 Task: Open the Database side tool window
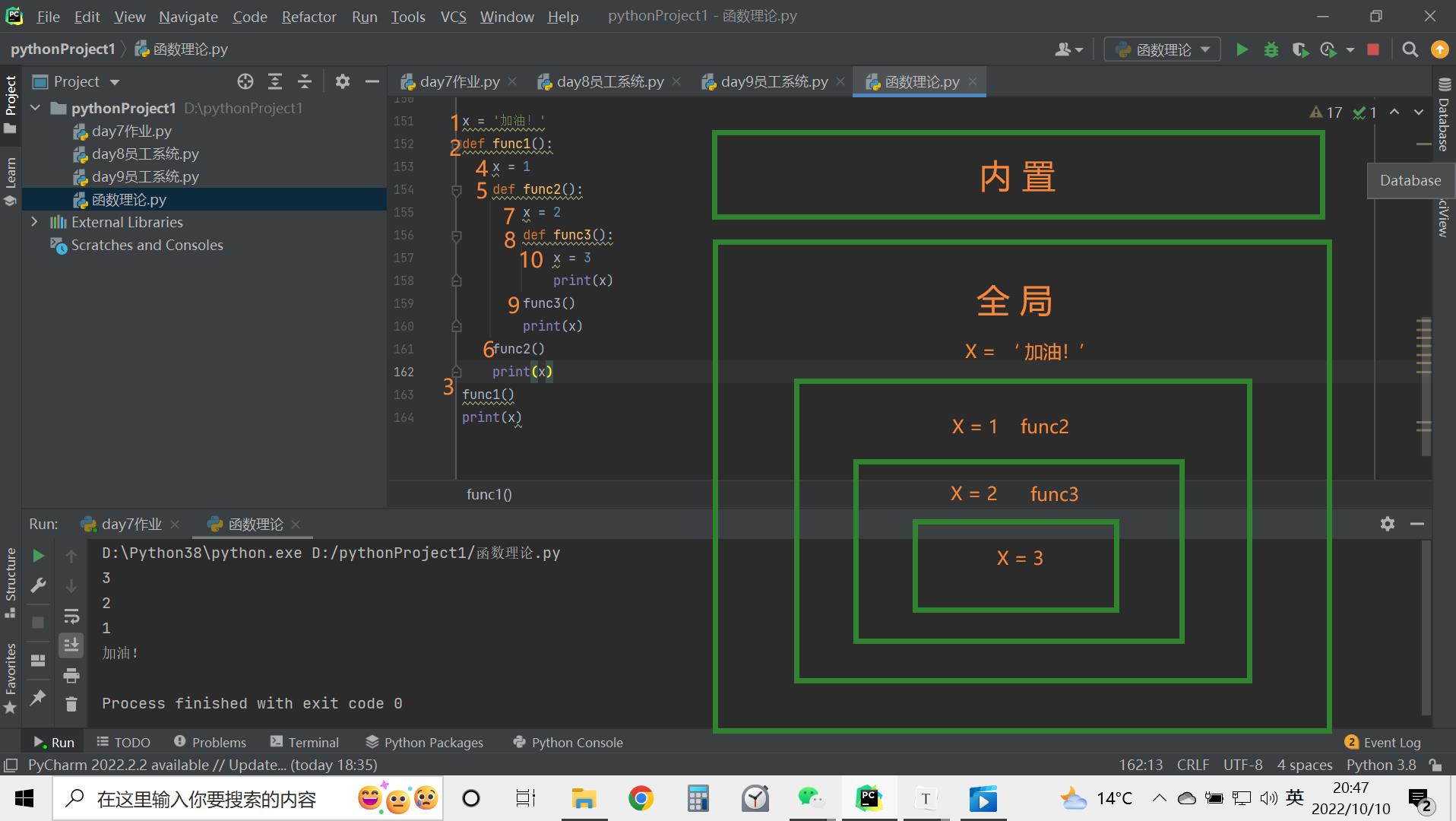coord(1443,116)
